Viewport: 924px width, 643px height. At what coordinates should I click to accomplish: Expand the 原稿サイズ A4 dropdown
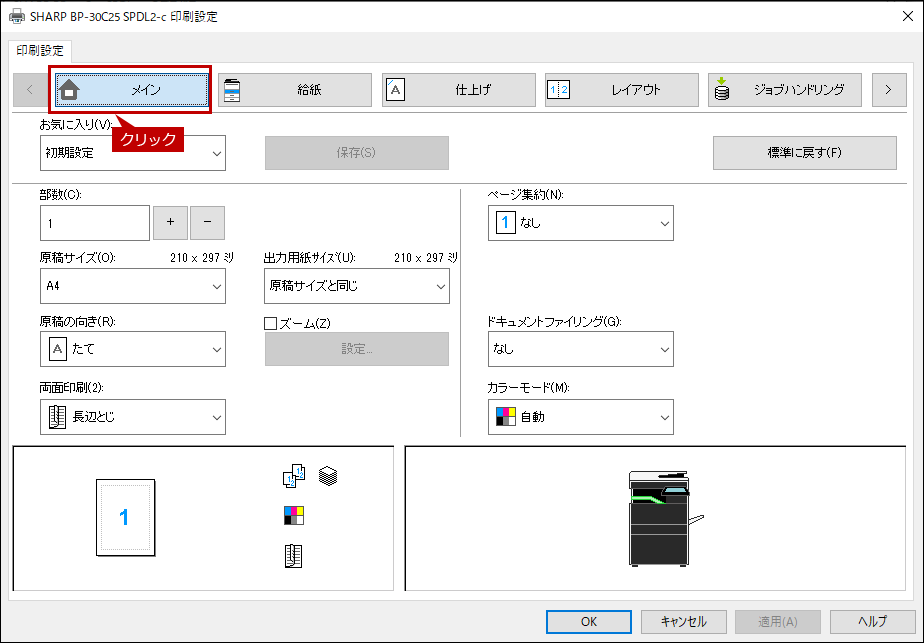133,286
